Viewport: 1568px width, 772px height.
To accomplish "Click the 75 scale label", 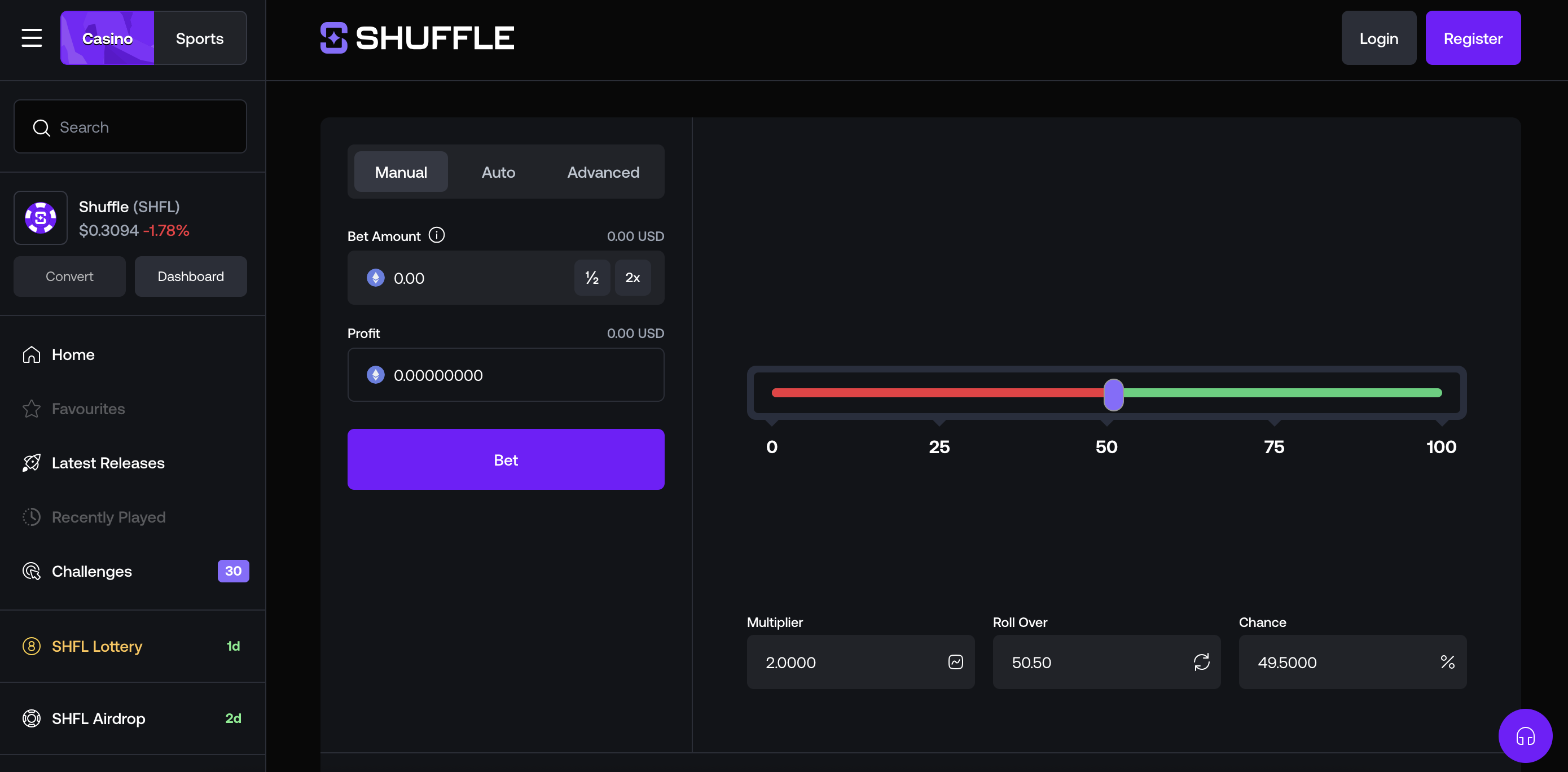I will pos(1274,447).
